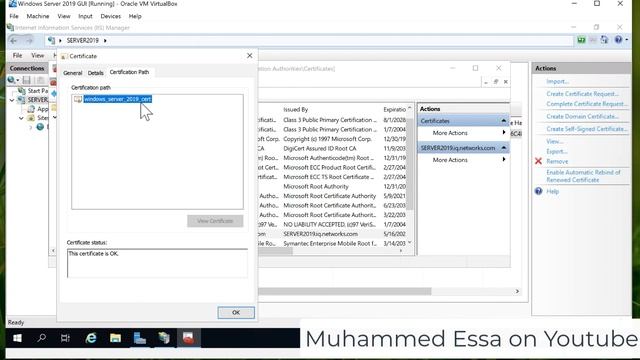The image size is (640, 360).
Task: Open dropdown arrow beside the Connections globe icon
Action: tap(18, 80)
